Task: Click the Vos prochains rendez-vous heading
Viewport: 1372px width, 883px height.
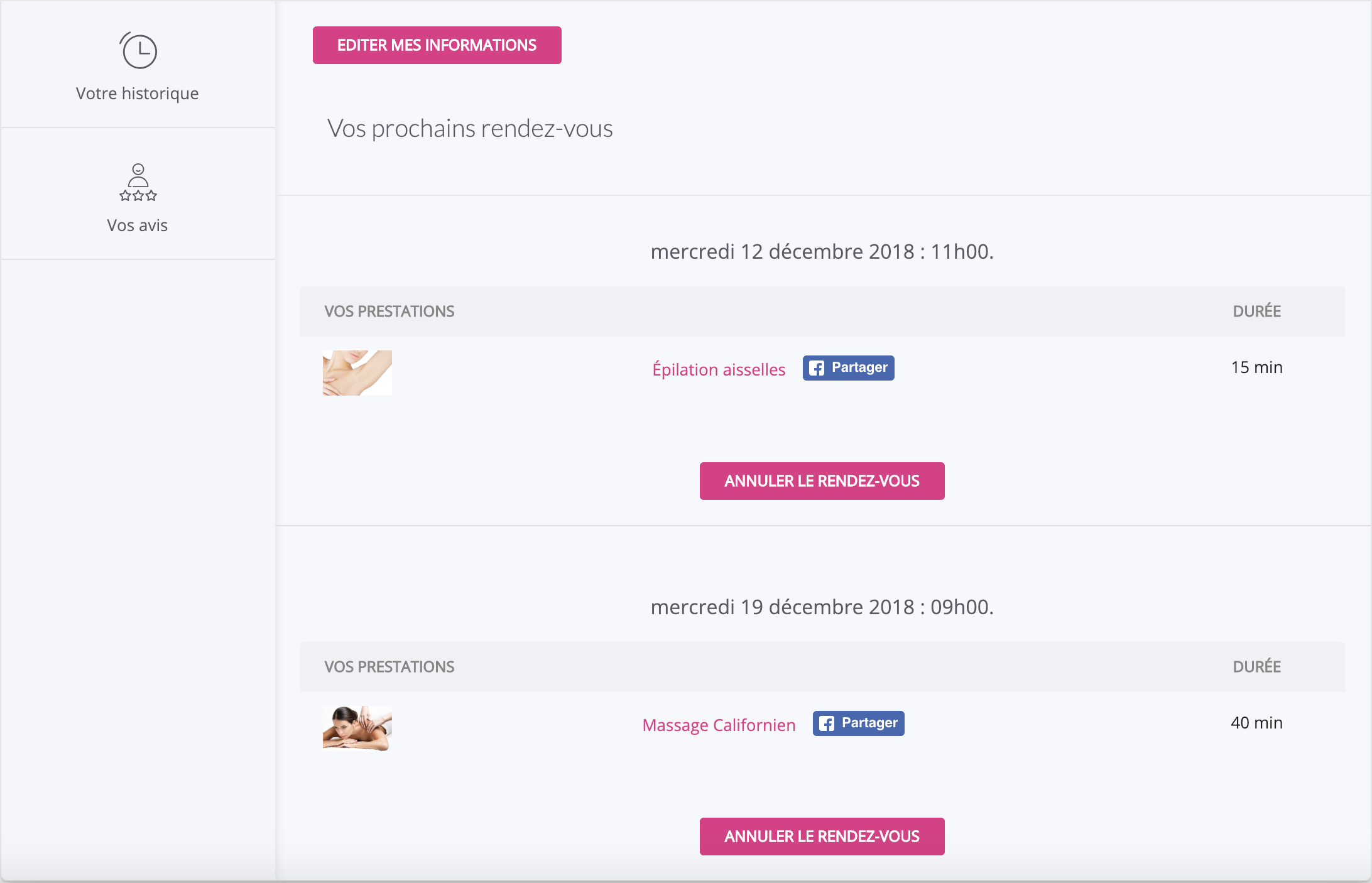Action: (470, 128)
